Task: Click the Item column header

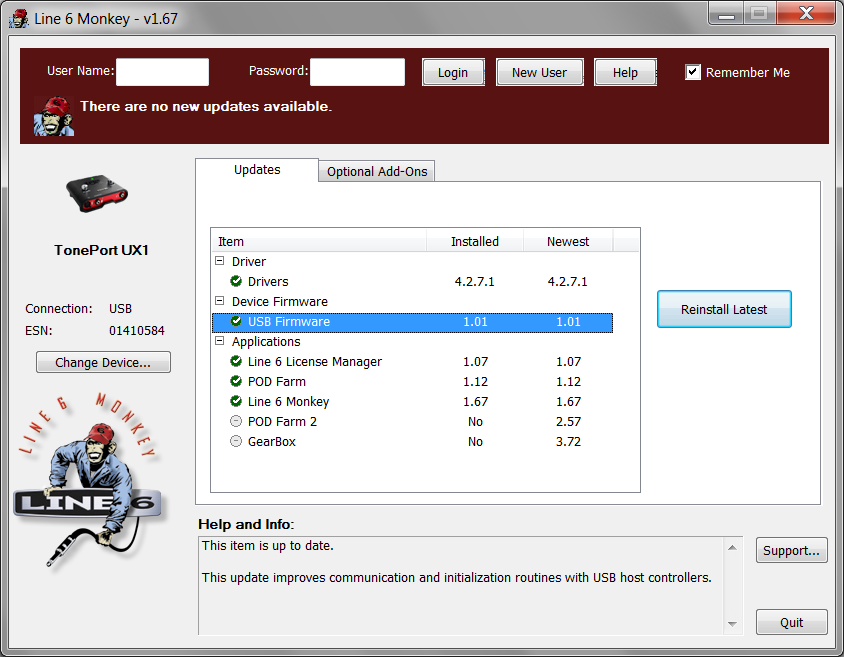Action: pyautogui.click(x=319, y=242)
